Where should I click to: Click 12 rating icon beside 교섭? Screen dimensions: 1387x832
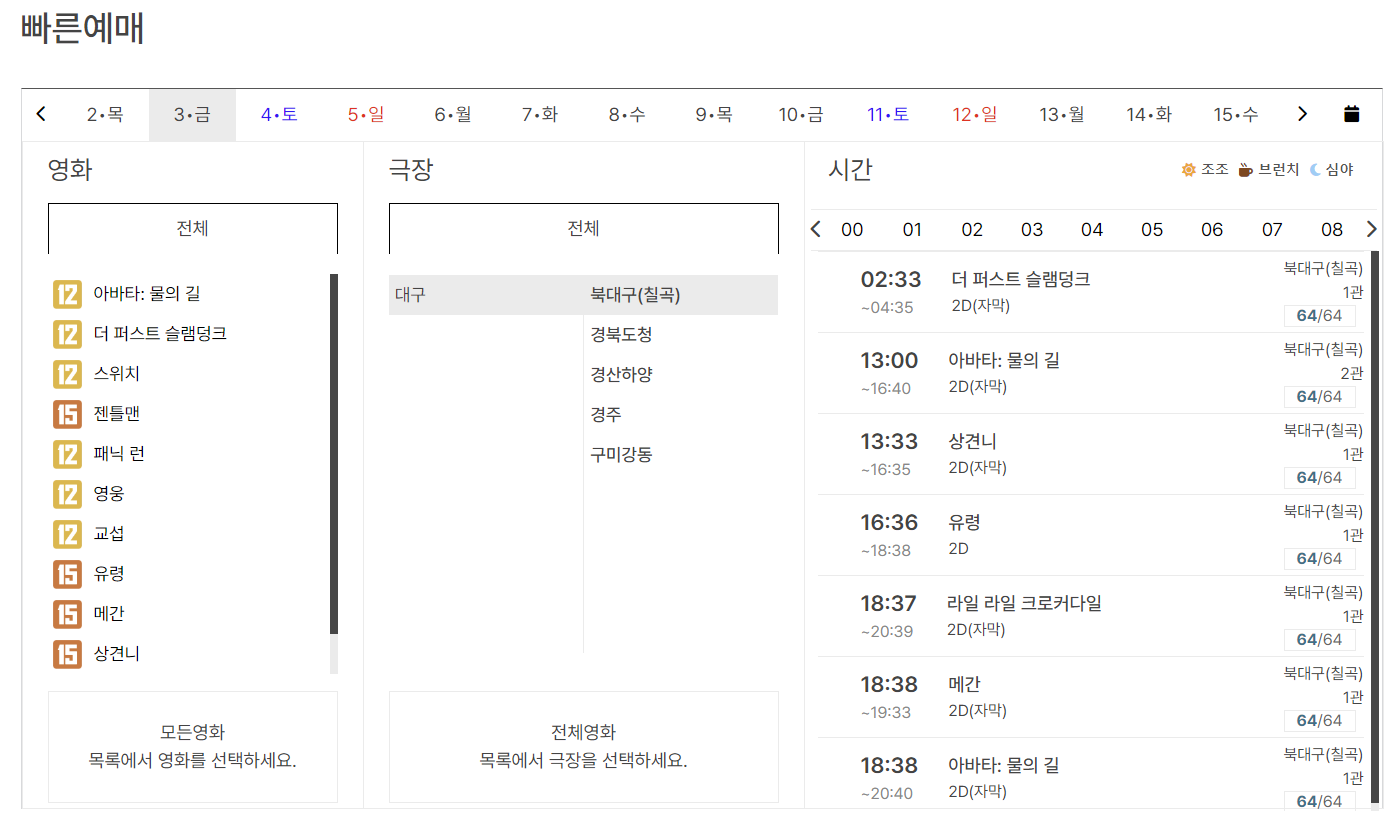coord(67,534)
